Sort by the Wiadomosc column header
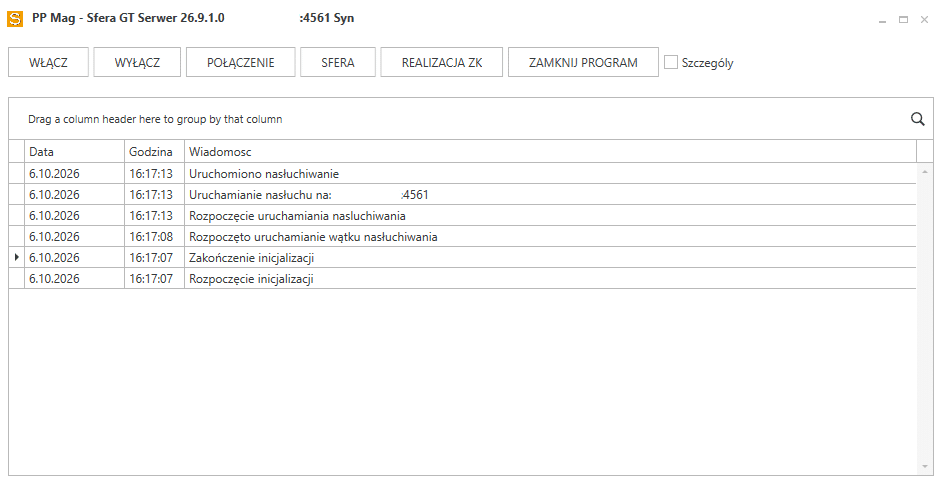 tap(550, 152)
